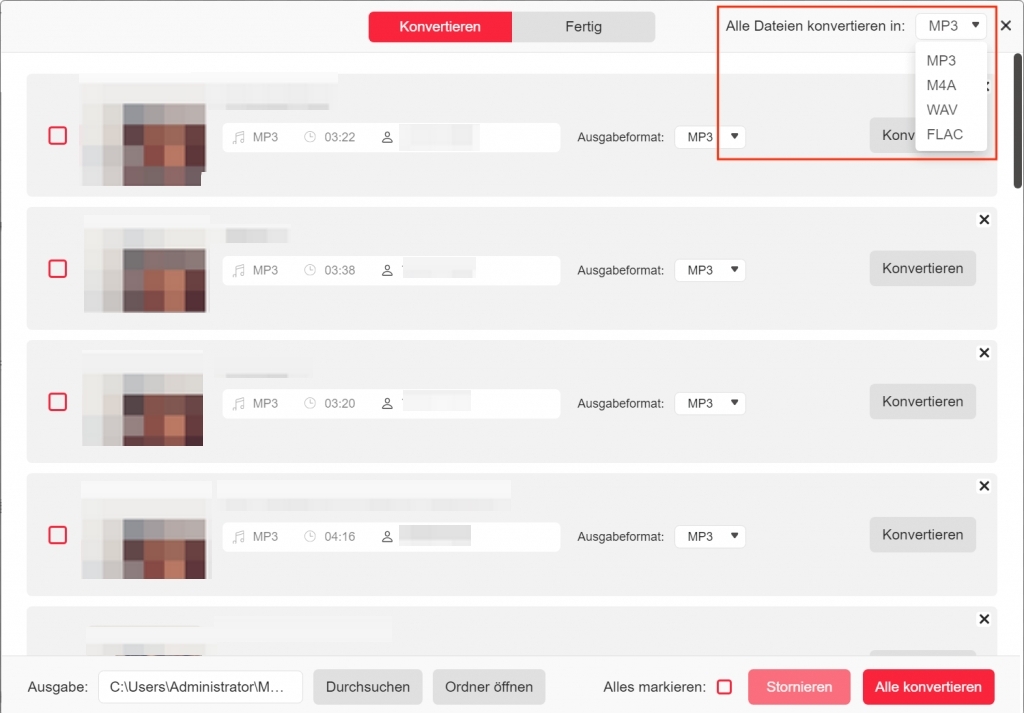Viewport: 1024px width, 713px height.
Task: Select M4A from the format list
Action: click(941, 86)
